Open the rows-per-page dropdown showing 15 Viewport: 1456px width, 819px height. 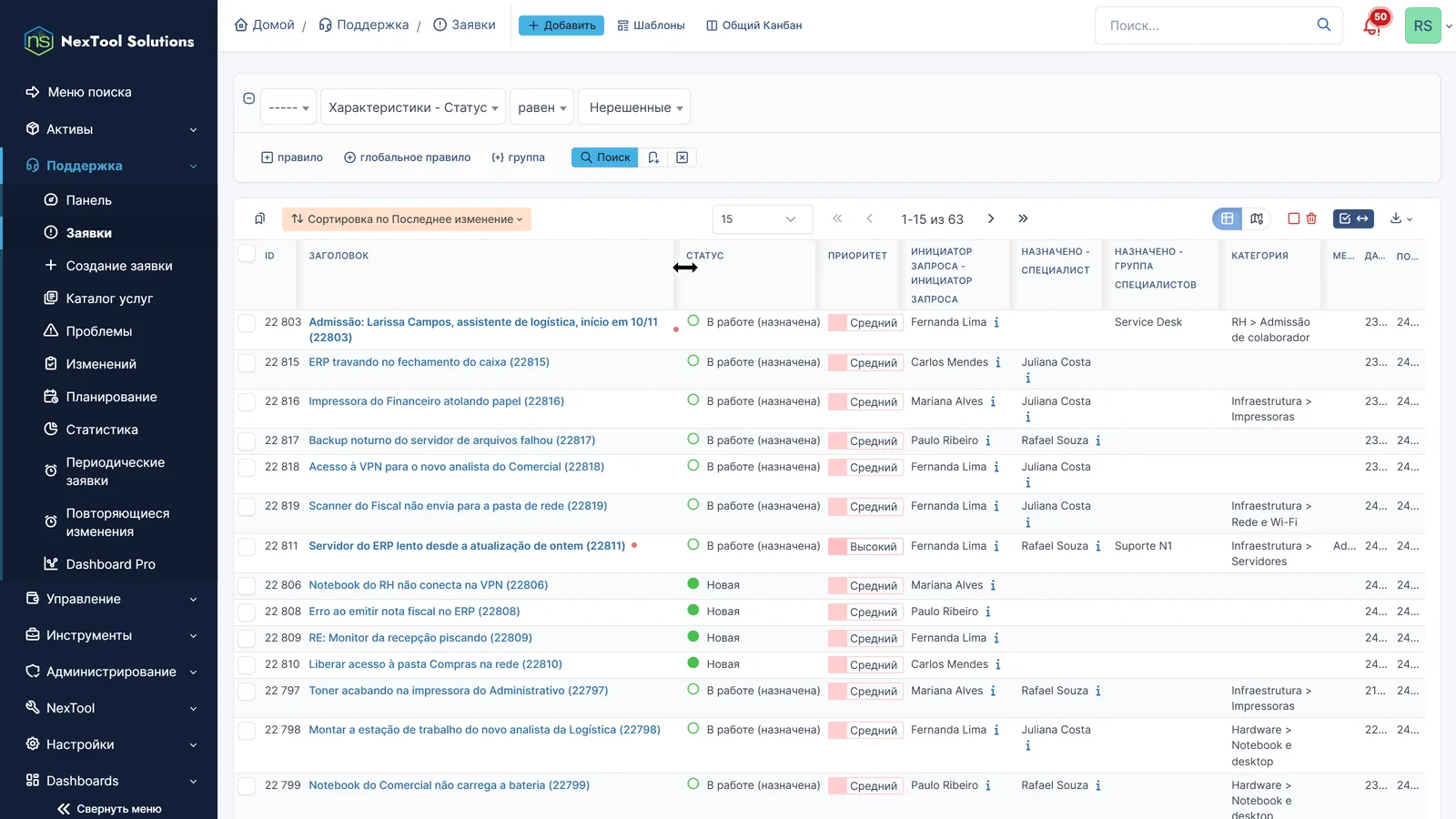762,219
